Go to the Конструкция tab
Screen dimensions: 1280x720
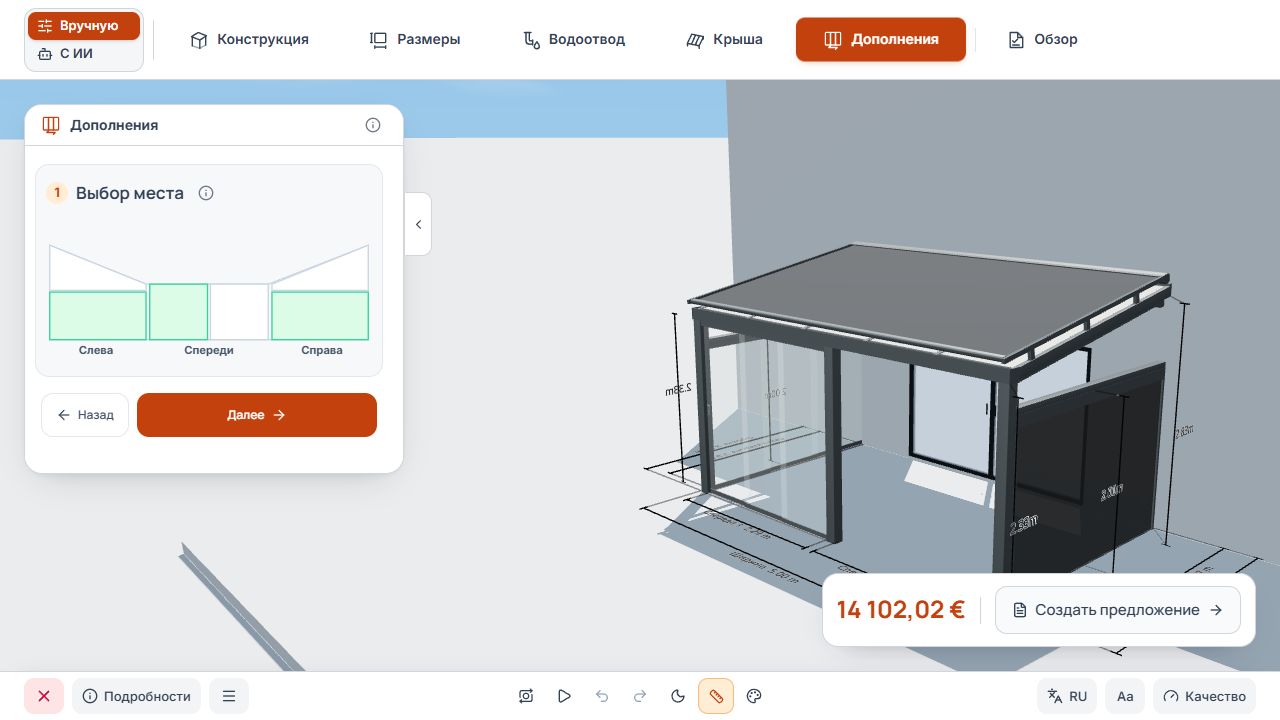[x=249, y=40]
